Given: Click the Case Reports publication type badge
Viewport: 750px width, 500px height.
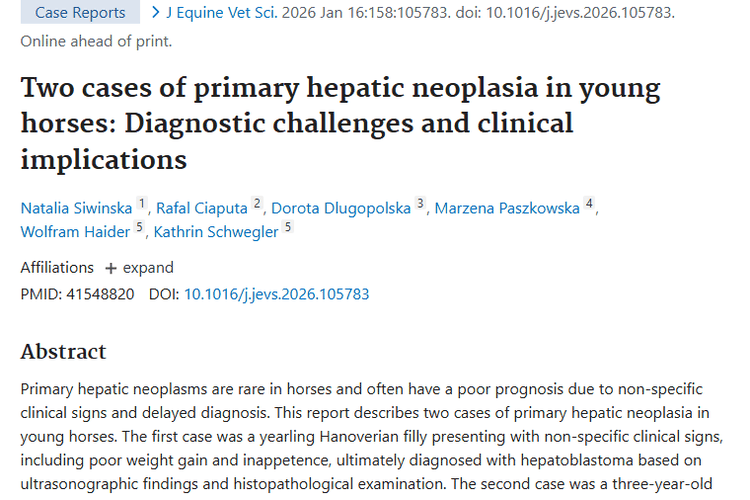Looking at the screenshot, I should [80, 13].
